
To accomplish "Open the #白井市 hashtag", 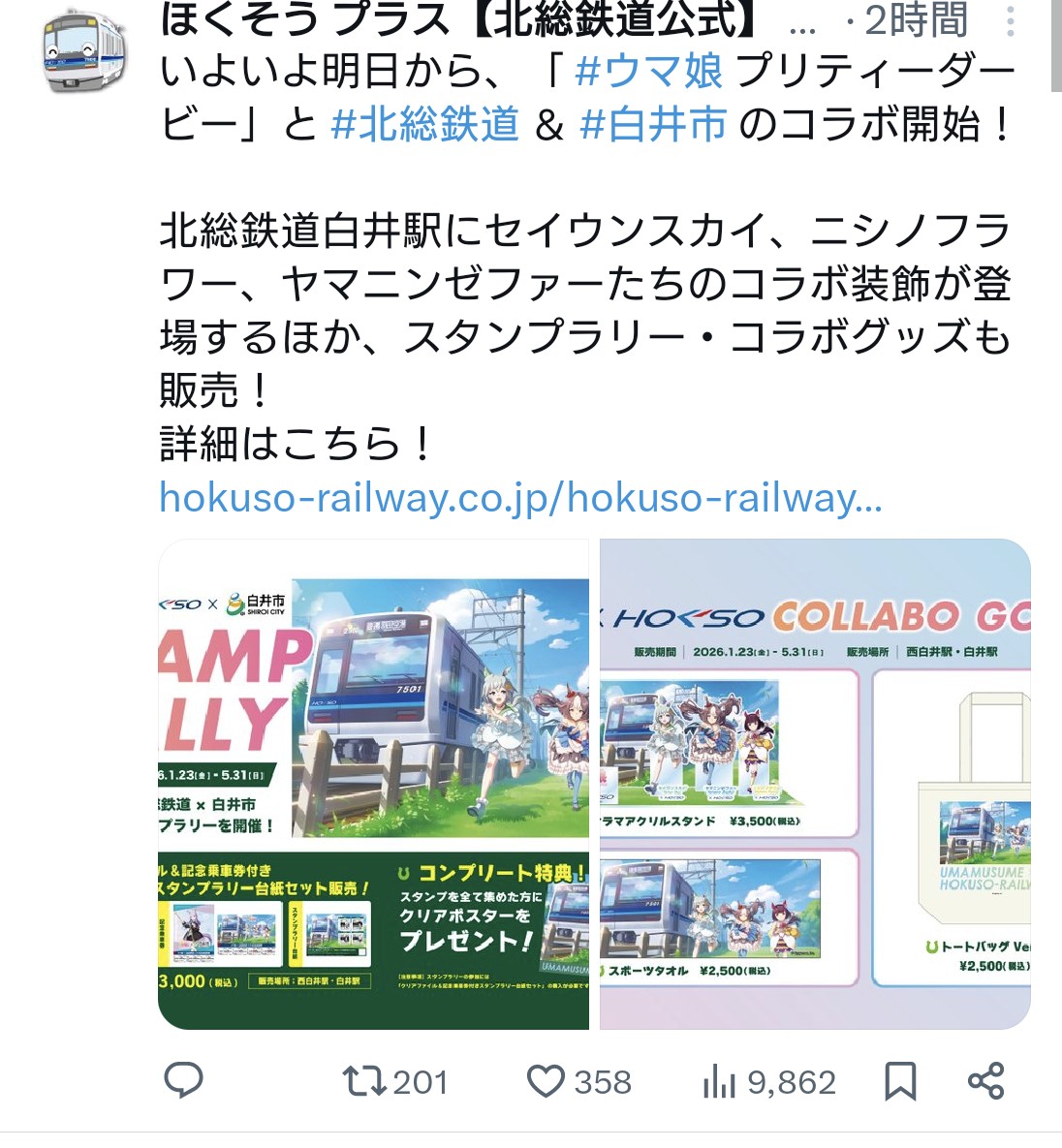I will [653, 123].
